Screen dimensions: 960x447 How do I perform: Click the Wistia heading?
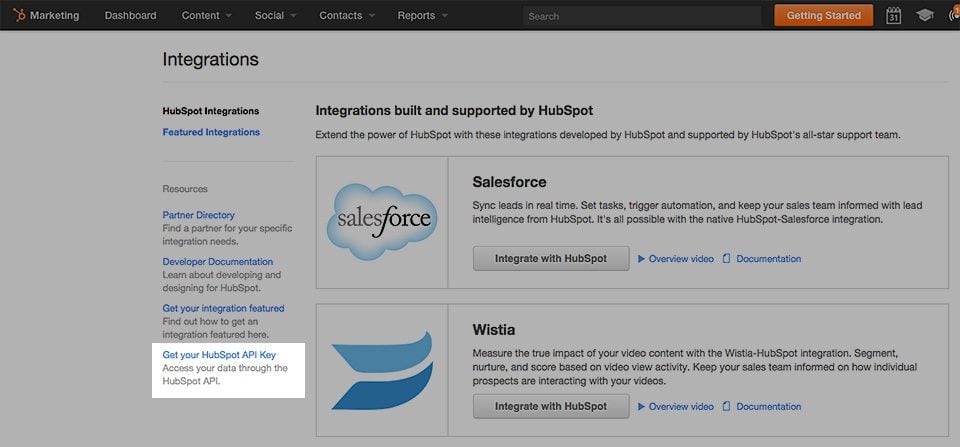(x=493, y=330)
